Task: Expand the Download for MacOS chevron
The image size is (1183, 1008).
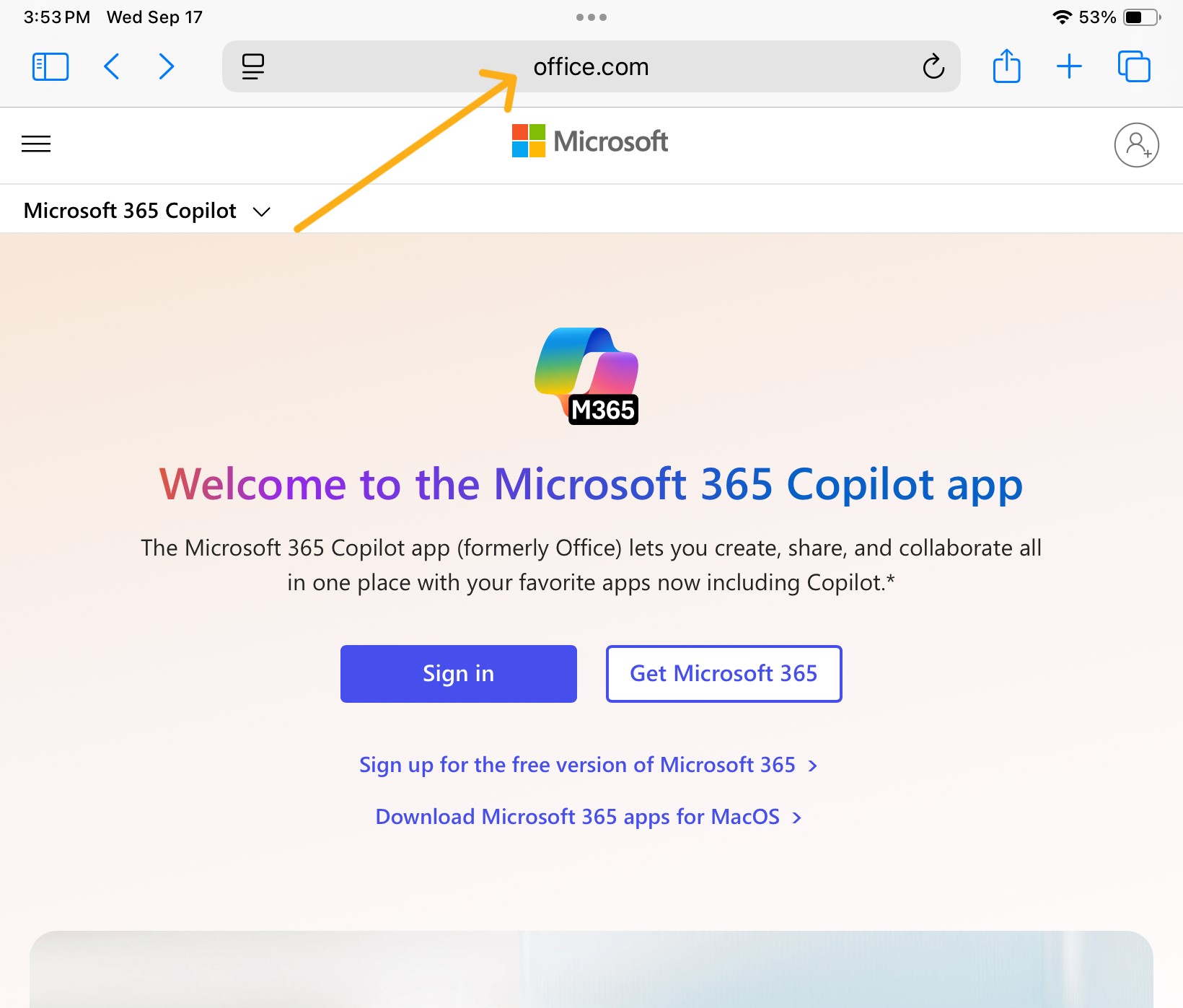Action: (796, 816)
